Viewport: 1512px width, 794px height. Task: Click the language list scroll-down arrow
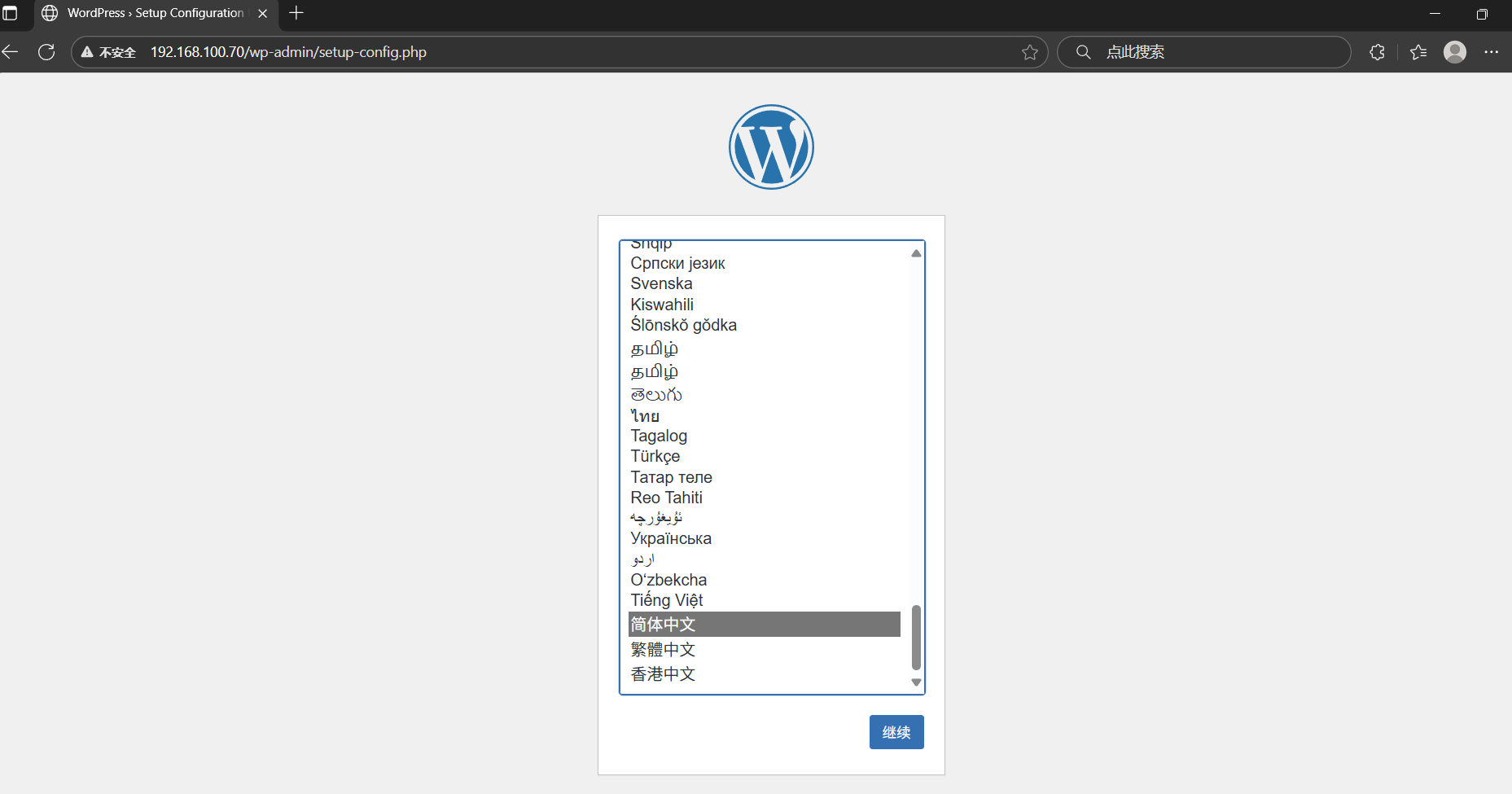click(916, 682)
